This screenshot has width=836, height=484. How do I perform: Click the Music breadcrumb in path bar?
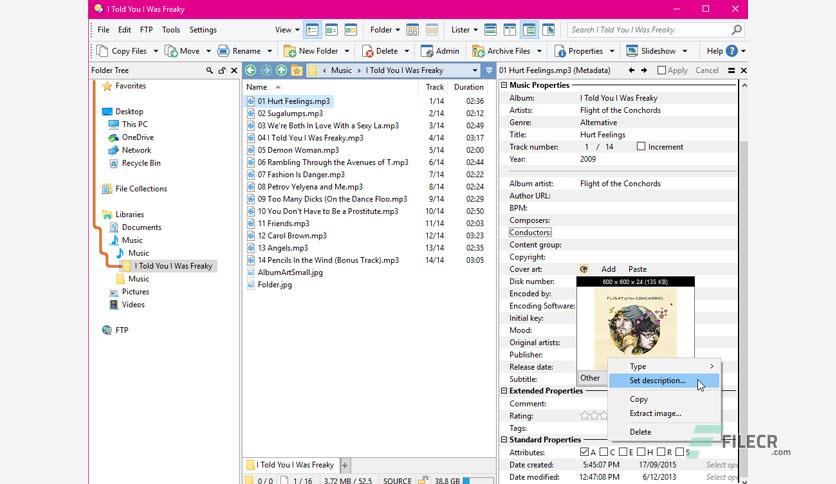point(341,70)
